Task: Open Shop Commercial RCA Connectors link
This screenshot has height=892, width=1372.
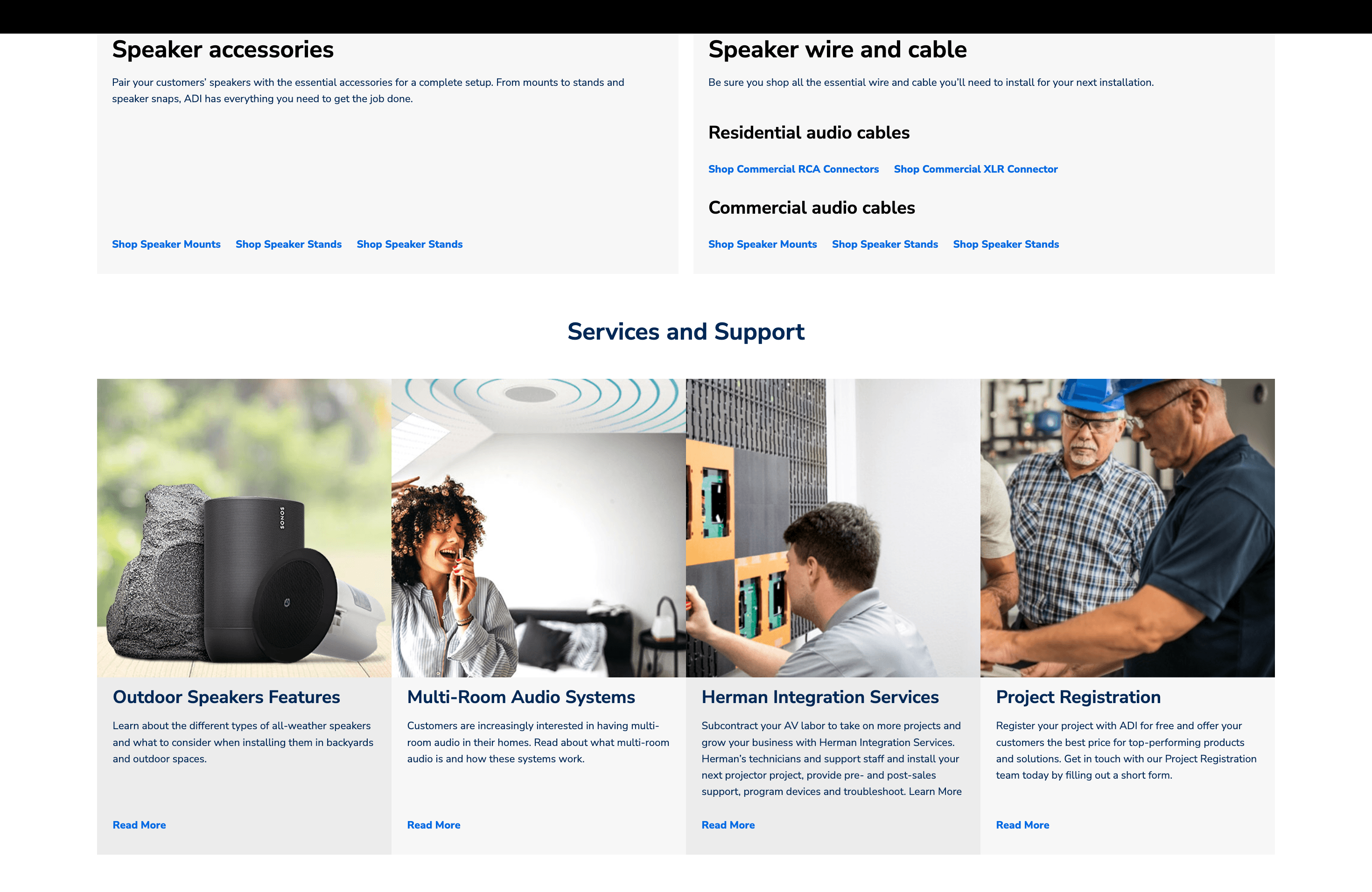Action: pyautogui.click(x=793, y=169)
